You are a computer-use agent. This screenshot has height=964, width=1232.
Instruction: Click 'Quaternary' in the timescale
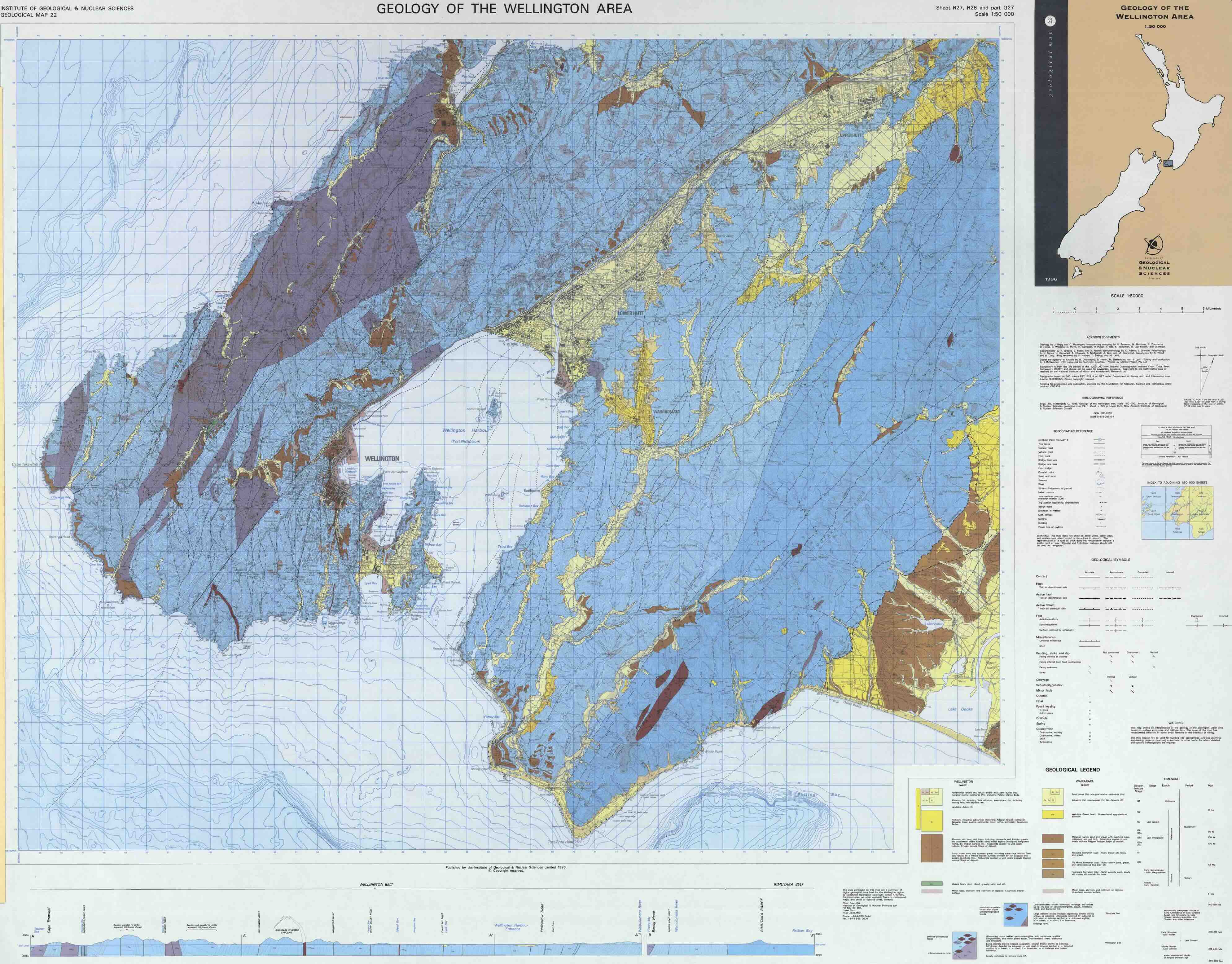(x=1190, y=827)
